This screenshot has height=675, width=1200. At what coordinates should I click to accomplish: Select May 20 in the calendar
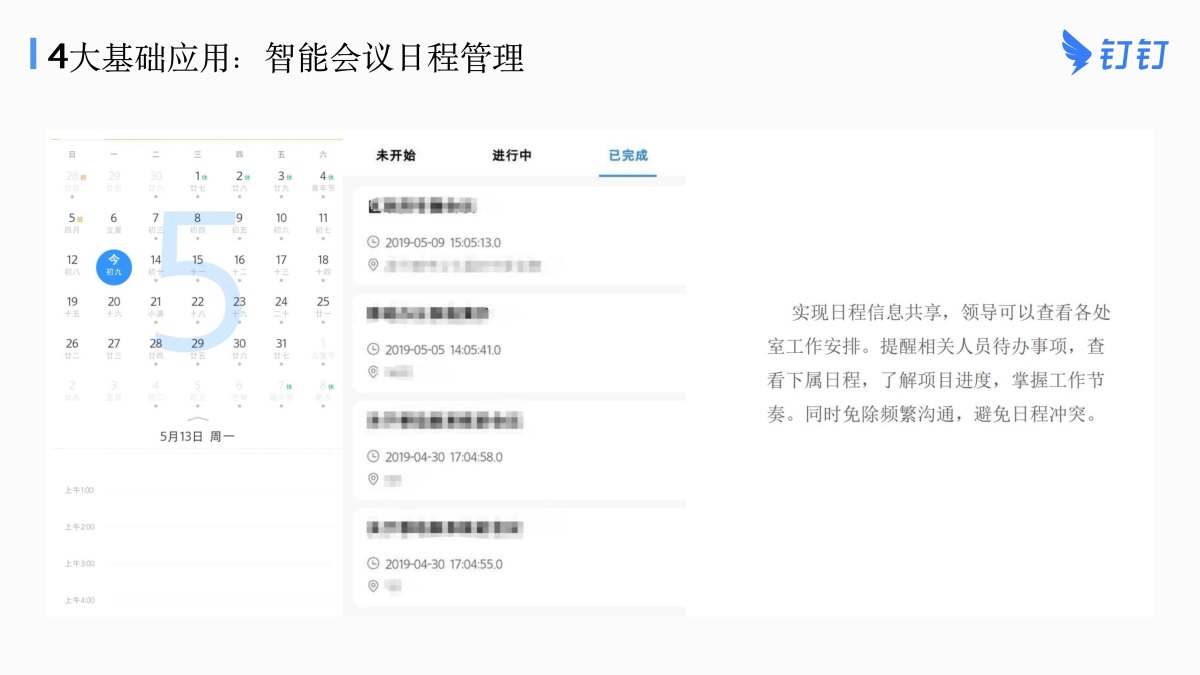point(114,306)
